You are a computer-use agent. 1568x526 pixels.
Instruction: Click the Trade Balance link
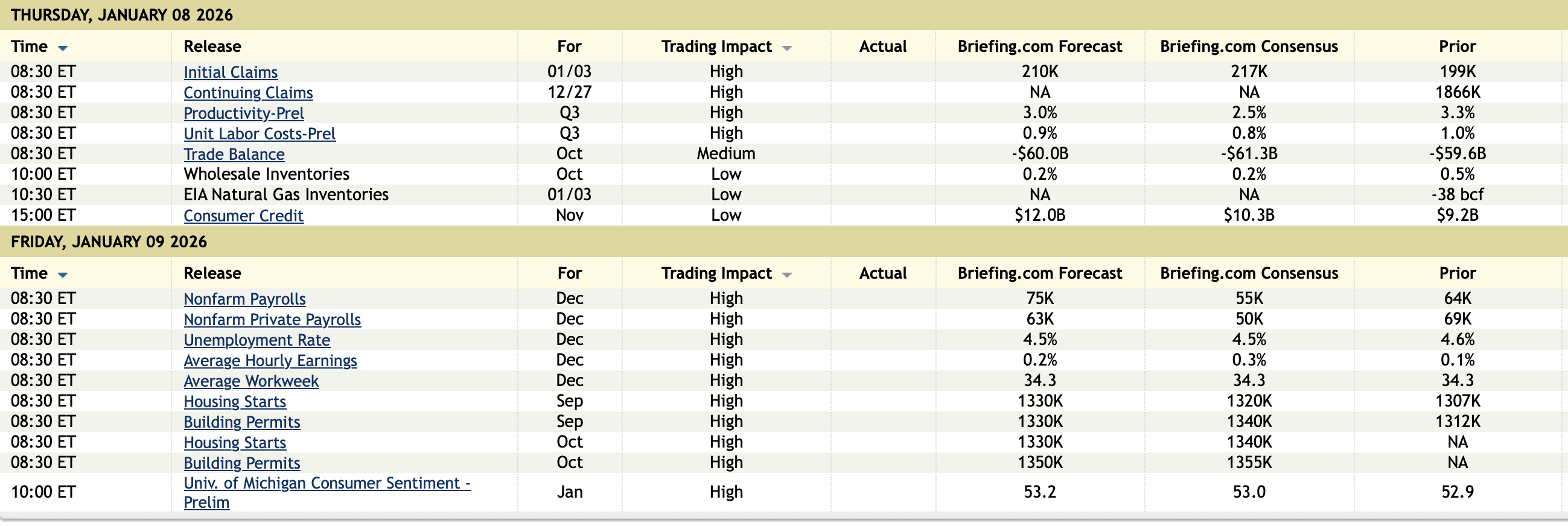coord(234,154)
